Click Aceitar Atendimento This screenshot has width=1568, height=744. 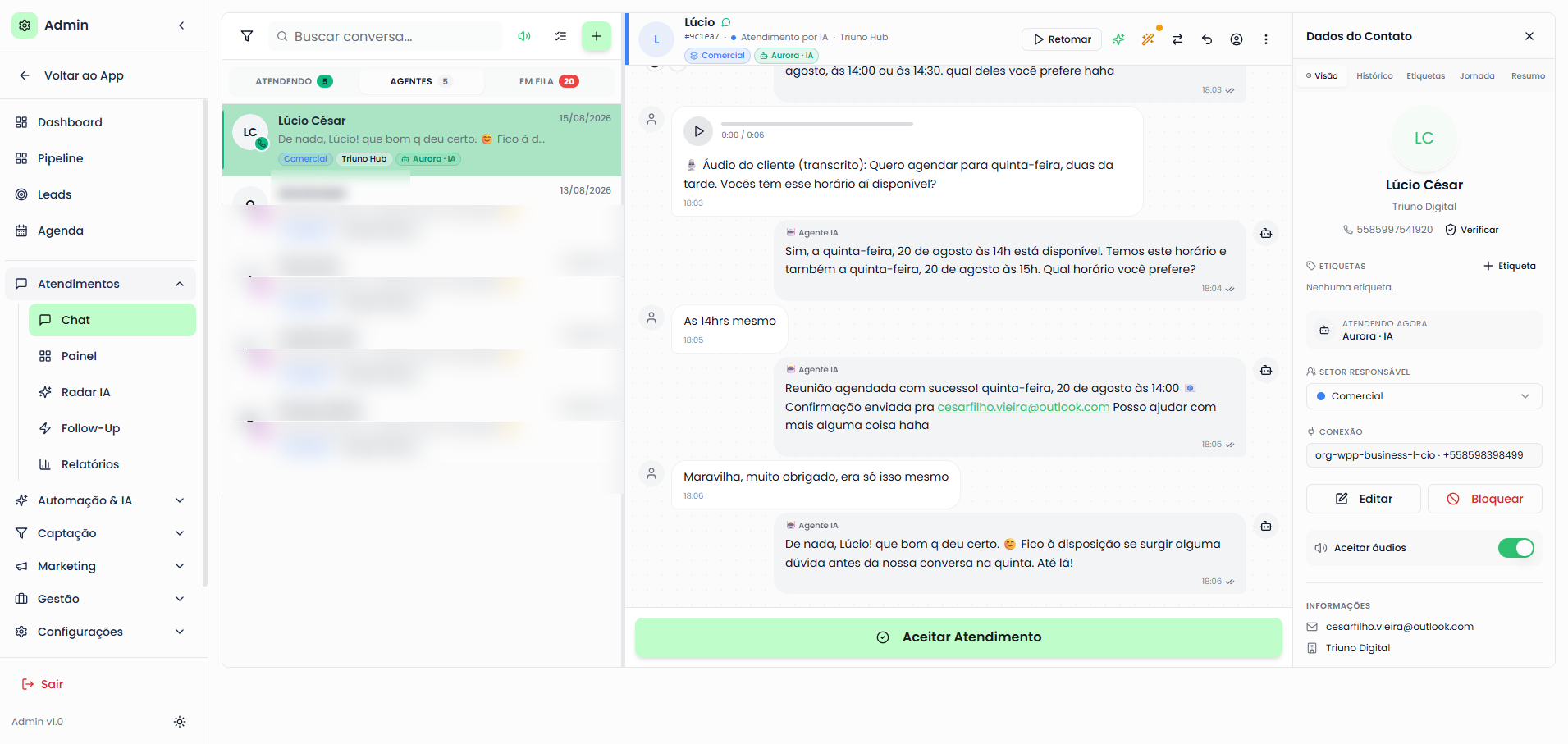click(958, 637)
